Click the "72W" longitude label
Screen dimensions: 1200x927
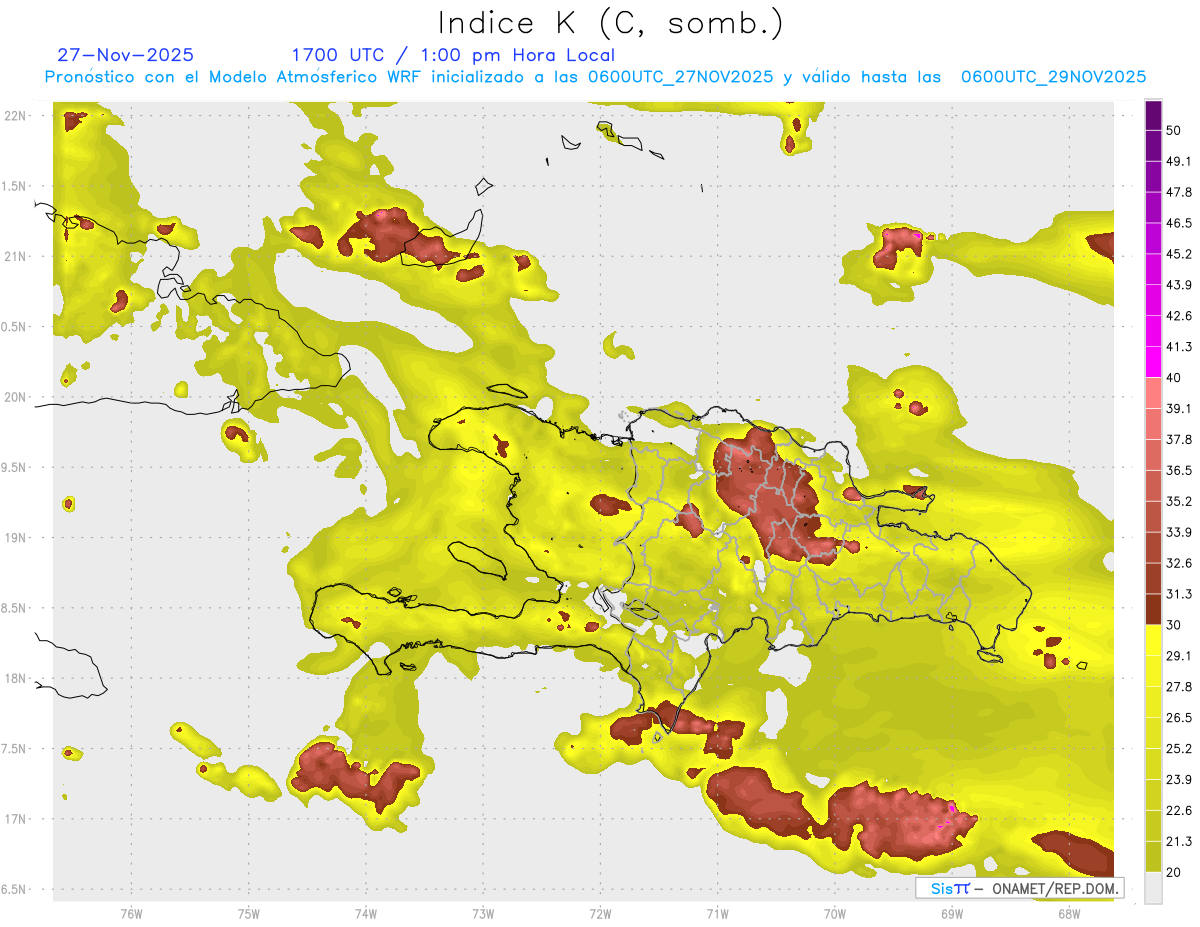(600, 913)
